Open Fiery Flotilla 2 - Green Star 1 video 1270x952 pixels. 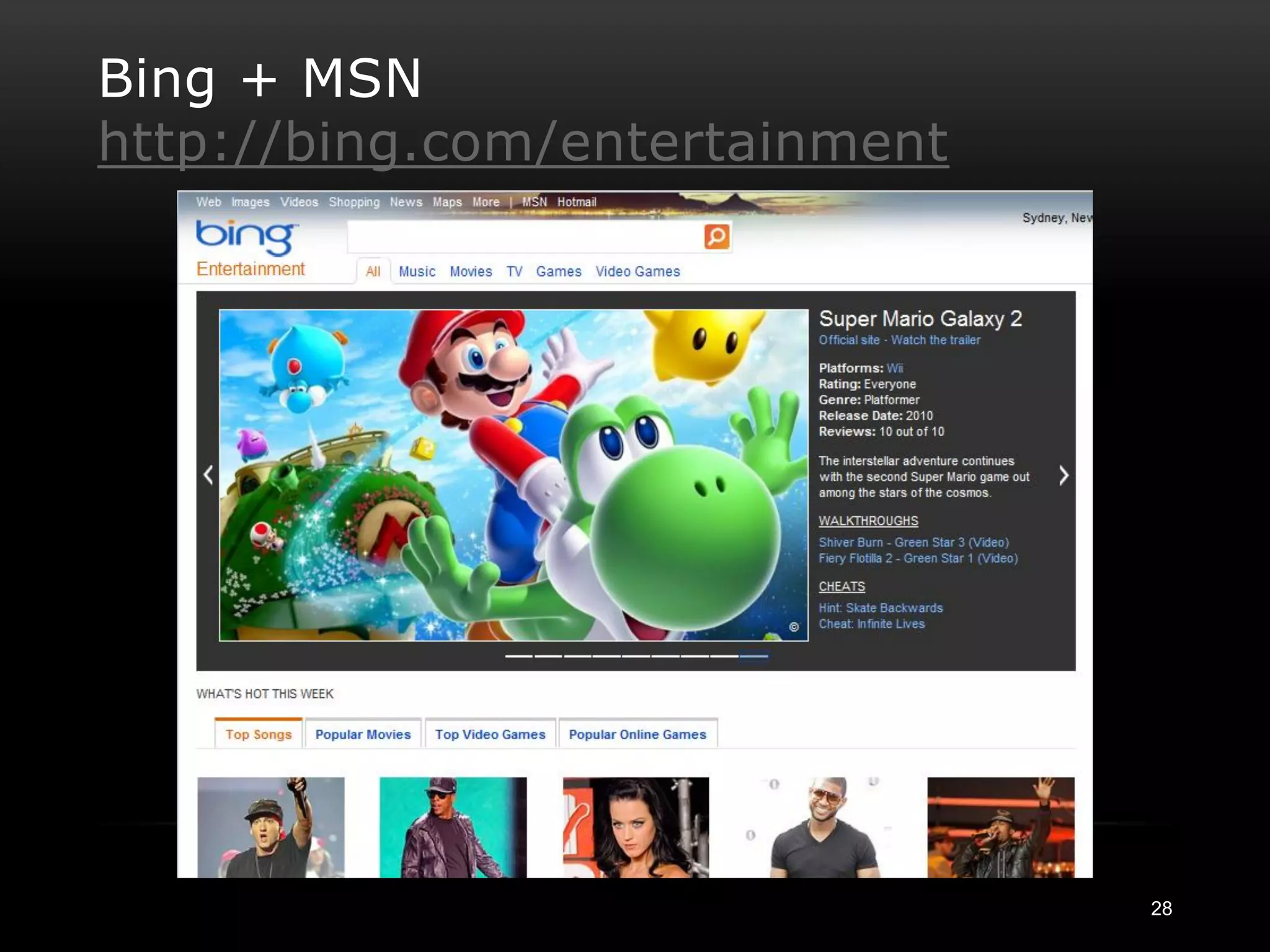[918, 558]
